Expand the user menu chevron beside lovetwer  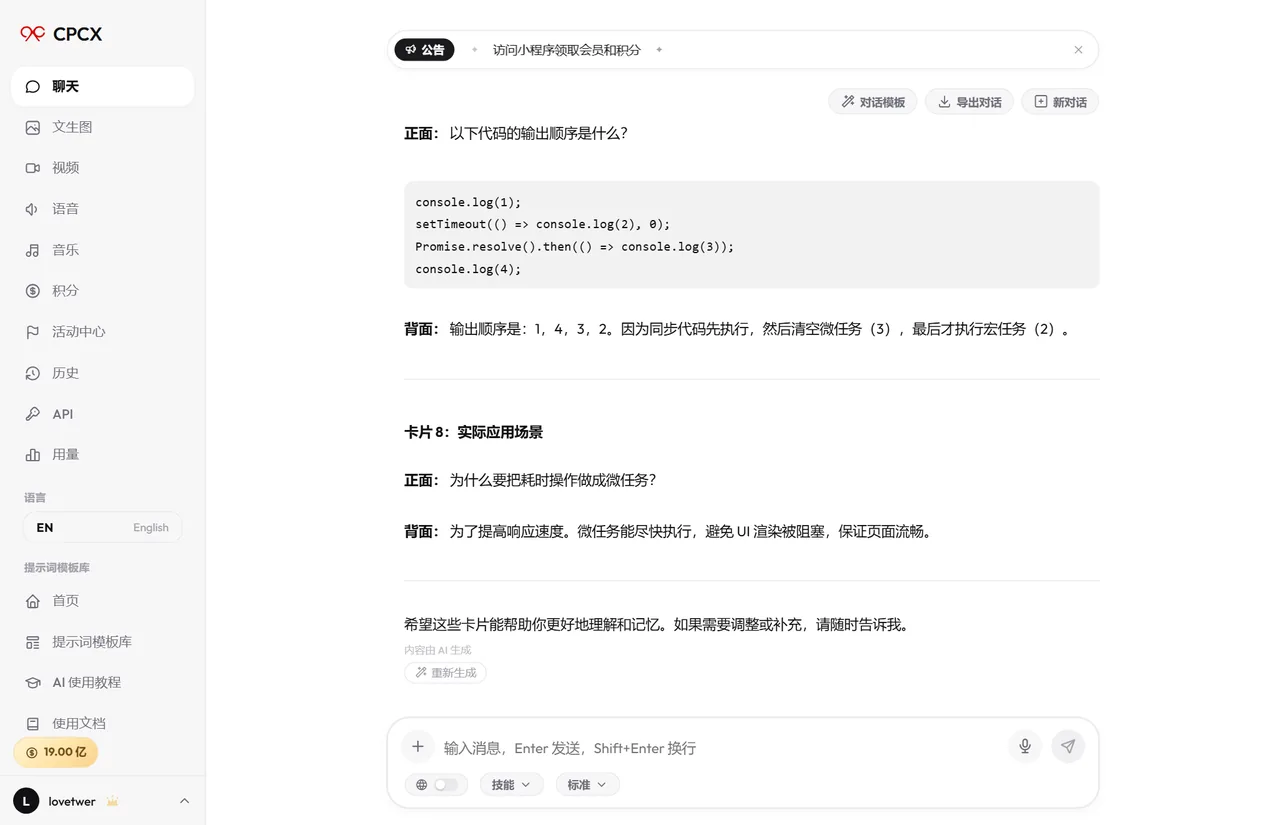click(184, 801)
